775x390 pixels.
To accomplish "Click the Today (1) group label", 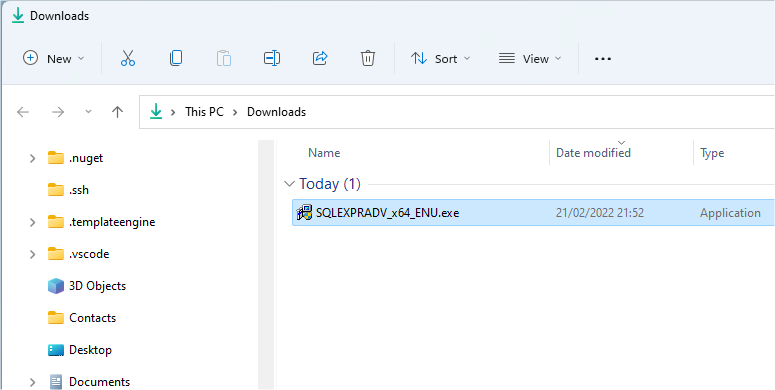I will point(330,184).
